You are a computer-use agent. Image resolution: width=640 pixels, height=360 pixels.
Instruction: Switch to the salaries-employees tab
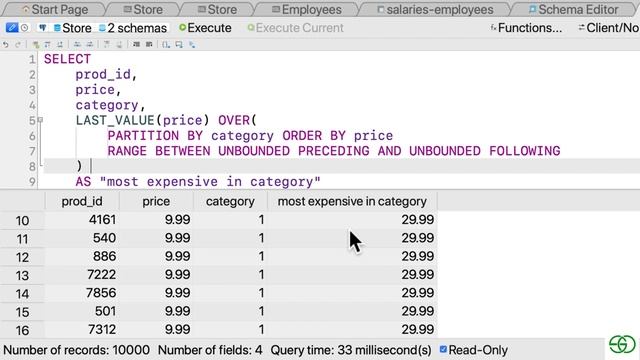click(x=435, y=9)
